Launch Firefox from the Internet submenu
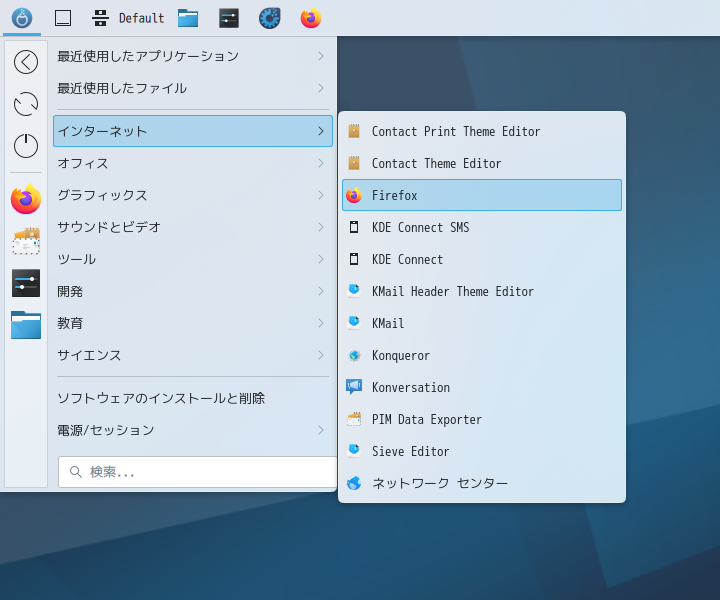Screen dimensions: 720x600 (x=482, y=195)
